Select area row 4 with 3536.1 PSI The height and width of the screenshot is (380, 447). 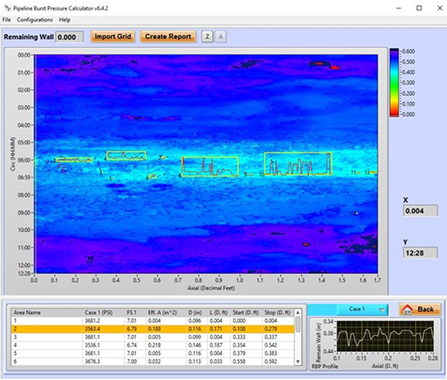click(x=153, y=345)
